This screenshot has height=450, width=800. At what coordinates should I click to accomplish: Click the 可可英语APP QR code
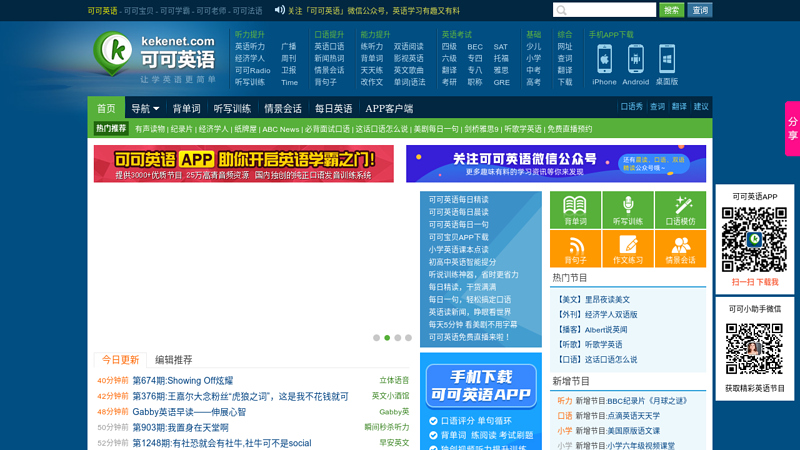pyautogui.click(x=754, y=239)
